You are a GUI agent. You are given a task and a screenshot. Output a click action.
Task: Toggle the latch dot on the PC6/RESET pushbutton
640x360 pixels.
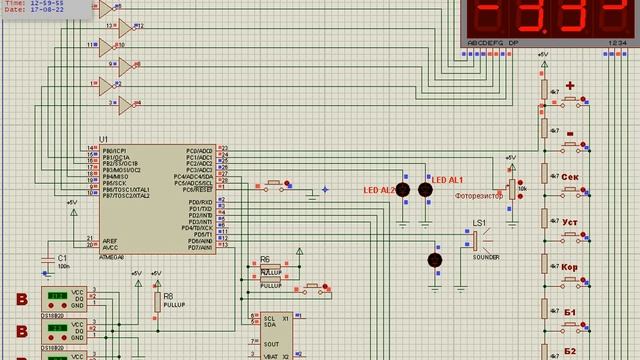pyautogui.click(x=287, y=183)
